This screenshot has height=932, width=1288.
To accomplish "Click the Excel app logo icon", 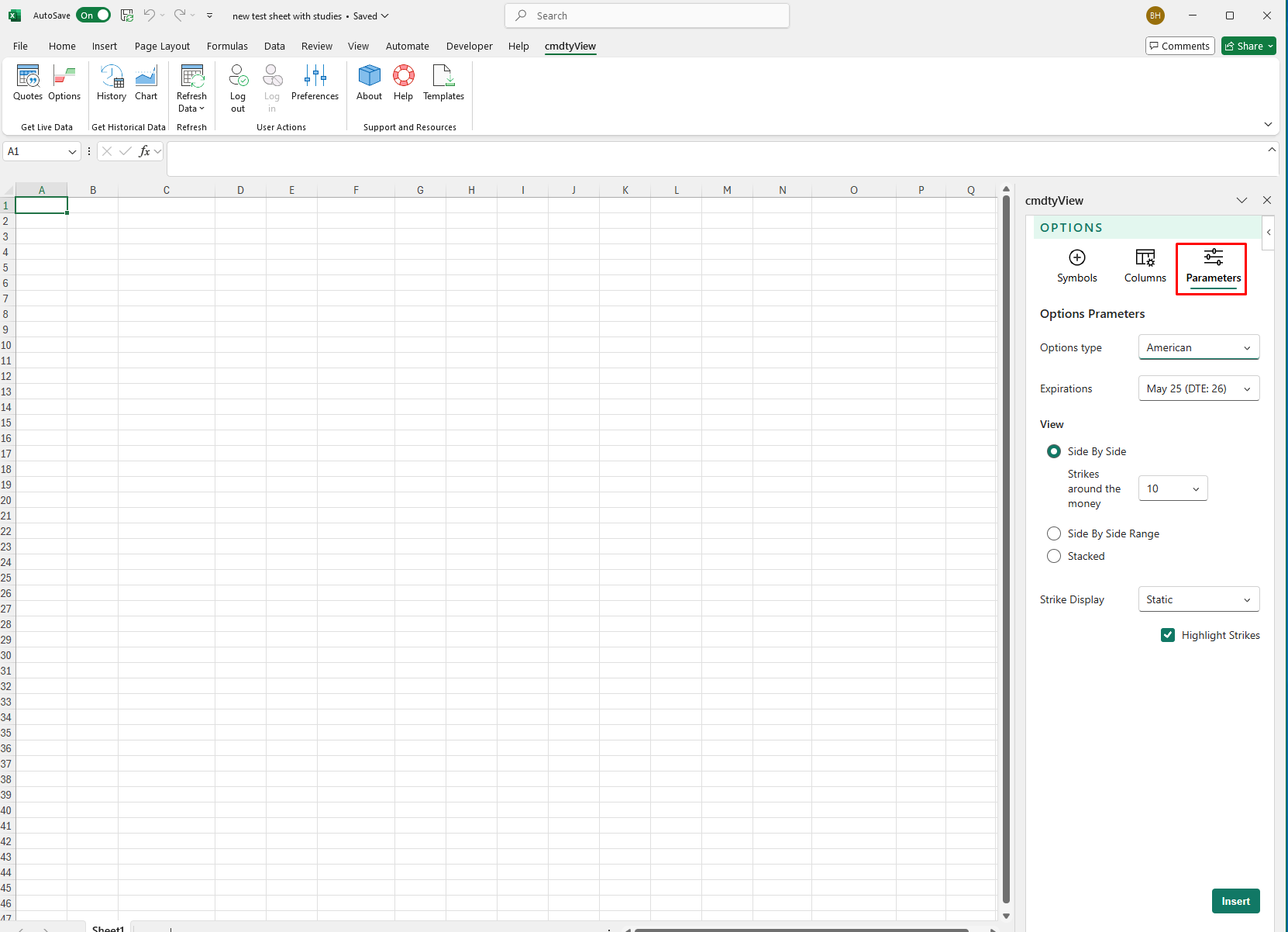I will pyautogui.click(x=15, y=16).
